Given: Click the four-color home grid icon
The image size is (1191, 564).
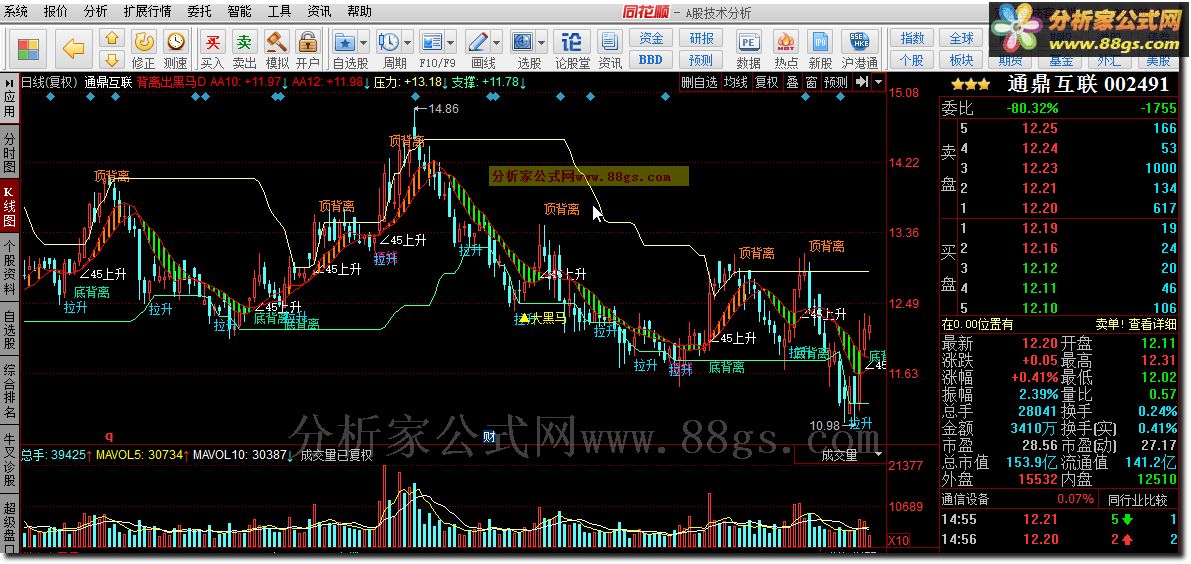Looking at the screenshot, I should point(29,50).
